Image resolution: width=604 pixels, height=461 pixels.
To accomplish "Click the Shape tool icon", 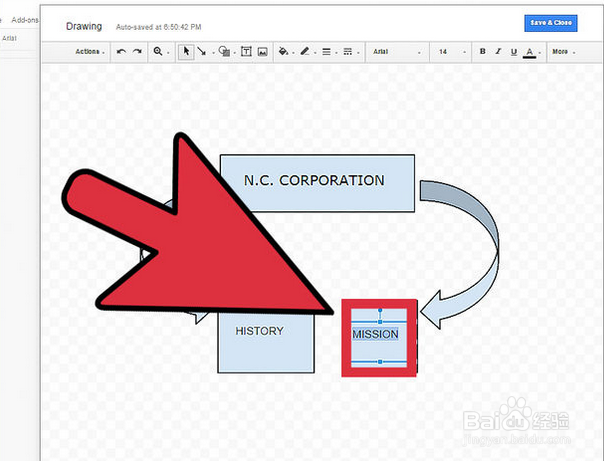I will (x=224, y=51).
